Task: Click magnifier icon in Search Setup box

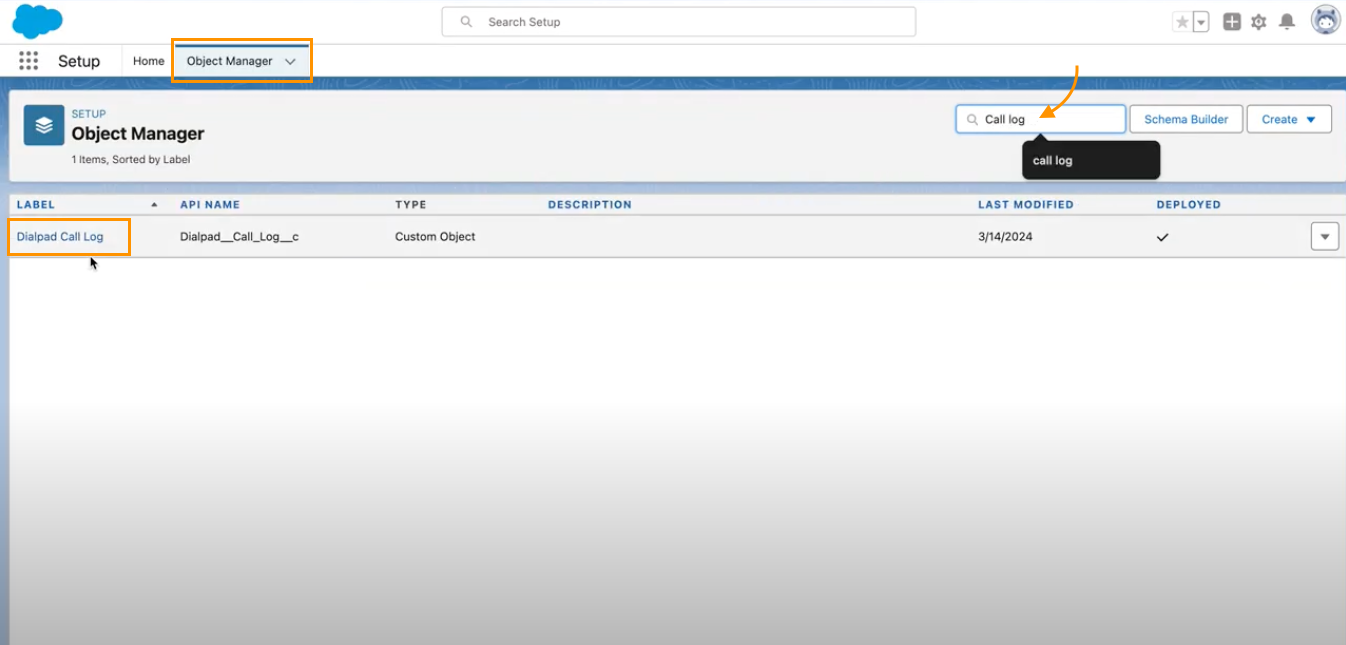Action: [466, 22]
